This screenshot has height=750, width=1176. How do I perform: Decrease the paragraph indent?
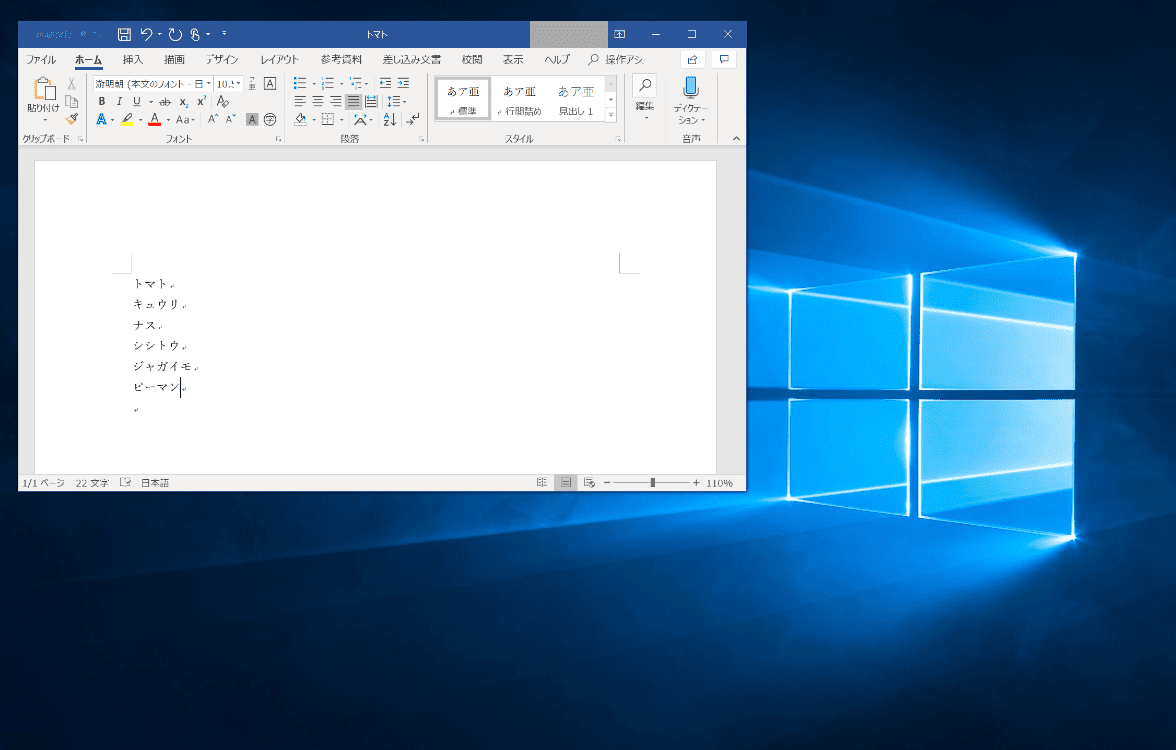386,83
